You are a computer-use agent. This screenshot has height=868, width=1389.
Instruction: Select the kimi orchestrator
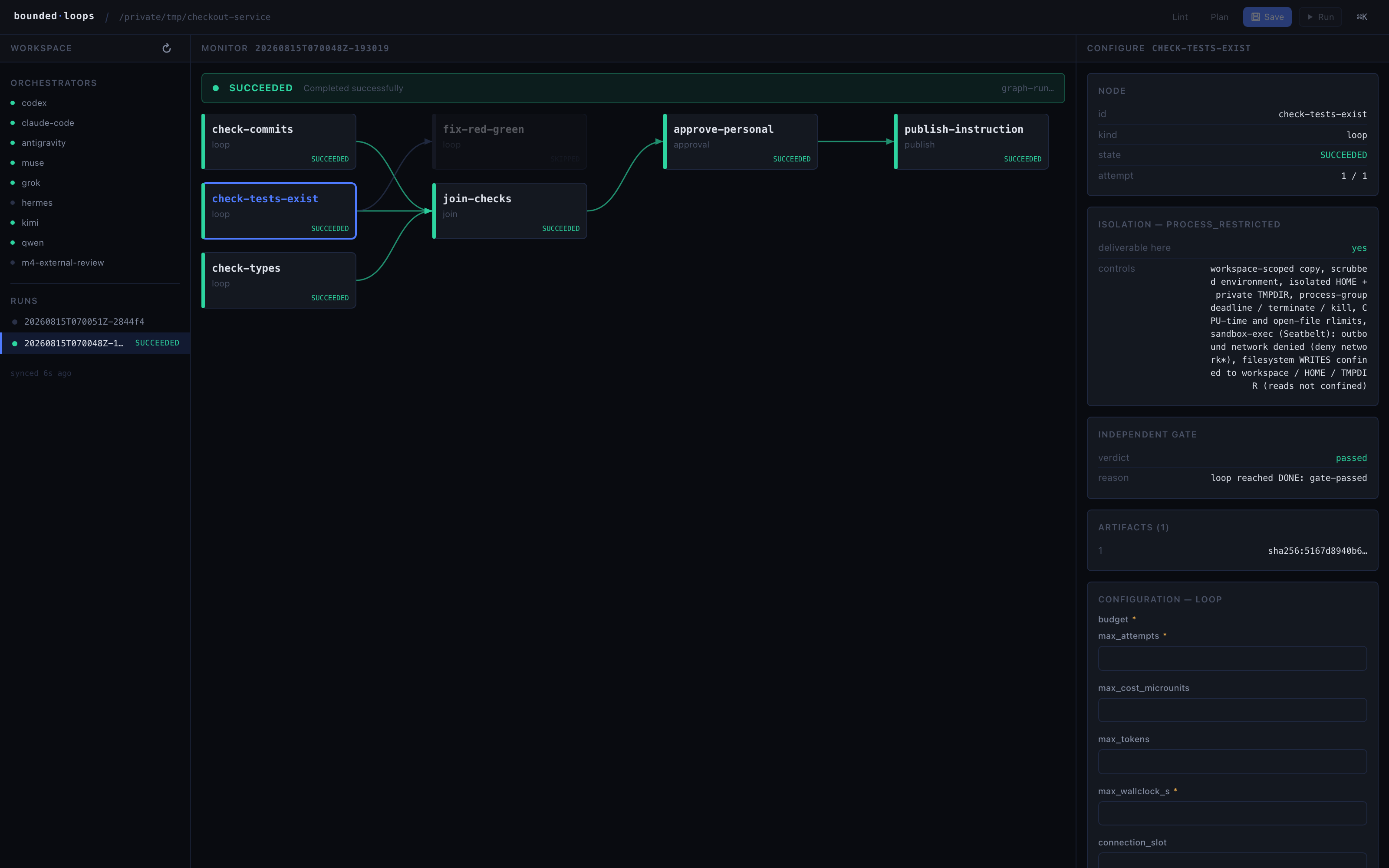[95, 223]
